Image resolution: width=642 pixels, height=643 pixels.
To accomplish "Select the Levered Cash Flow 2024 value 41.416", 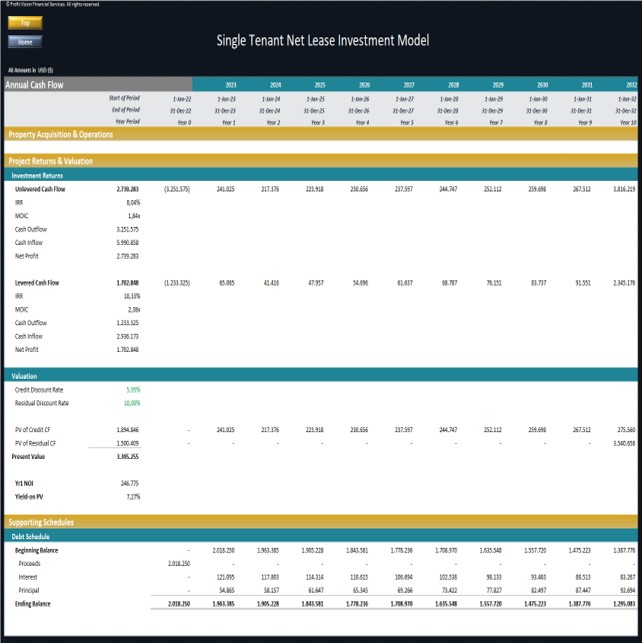I will coord(271,283).
